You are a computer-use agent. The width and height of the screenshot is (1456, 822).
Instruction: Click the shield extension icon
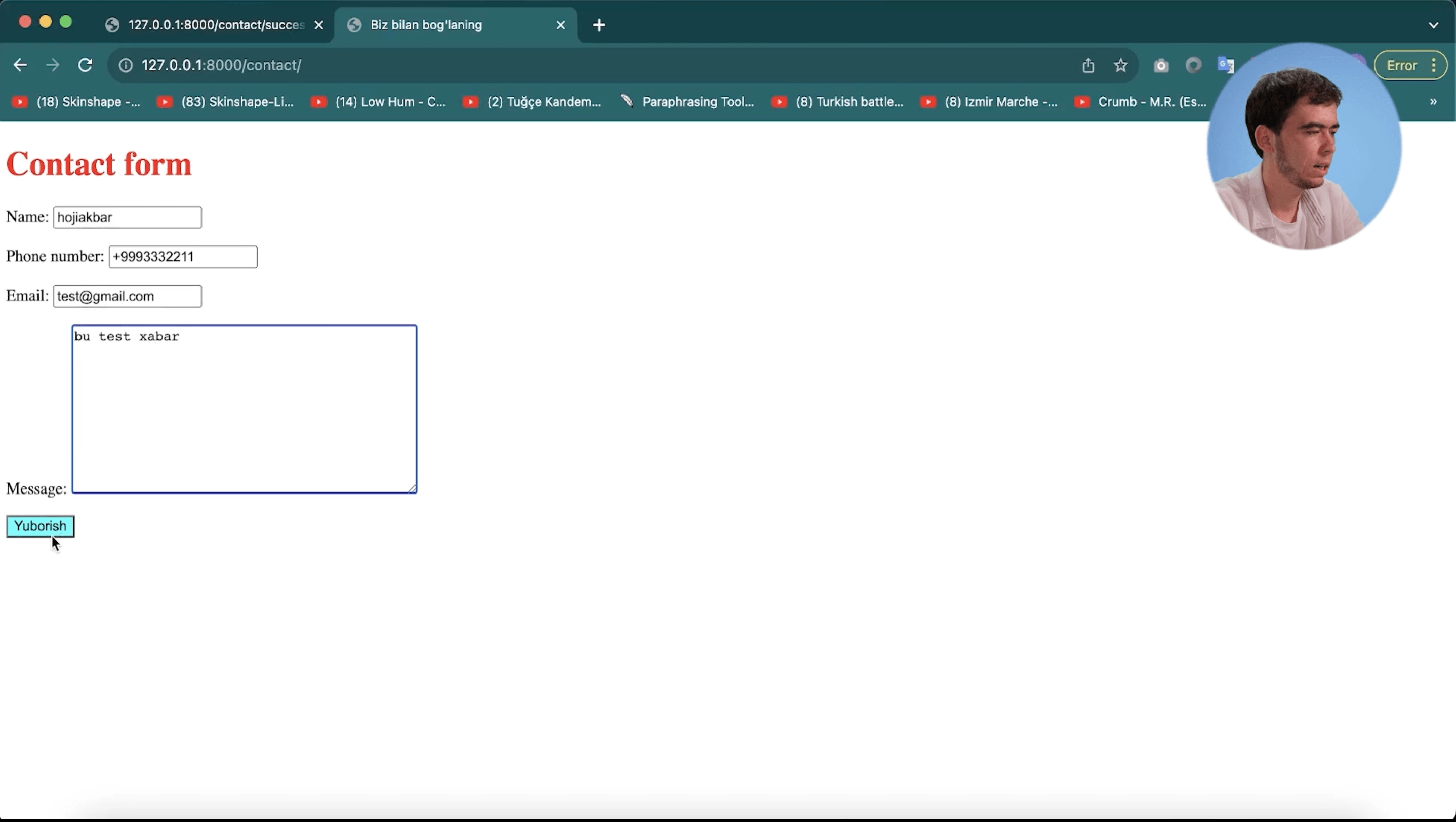click(x=1193, y=65)
